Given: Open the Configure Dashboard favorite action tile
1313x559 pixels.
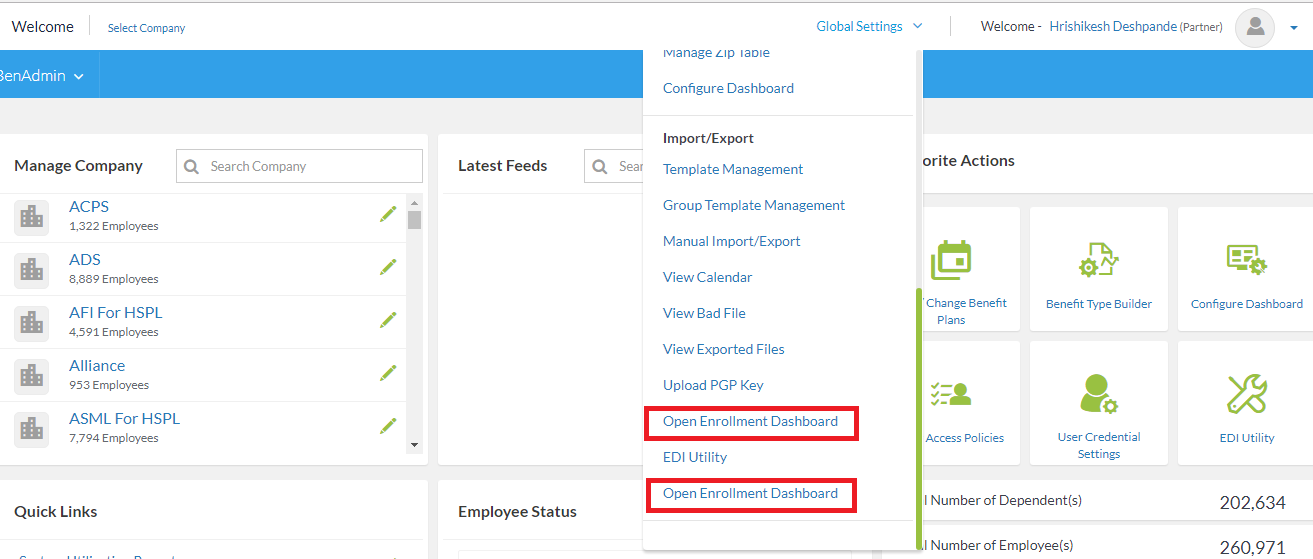Looking at the screenshot, I should click(1246, 260).
